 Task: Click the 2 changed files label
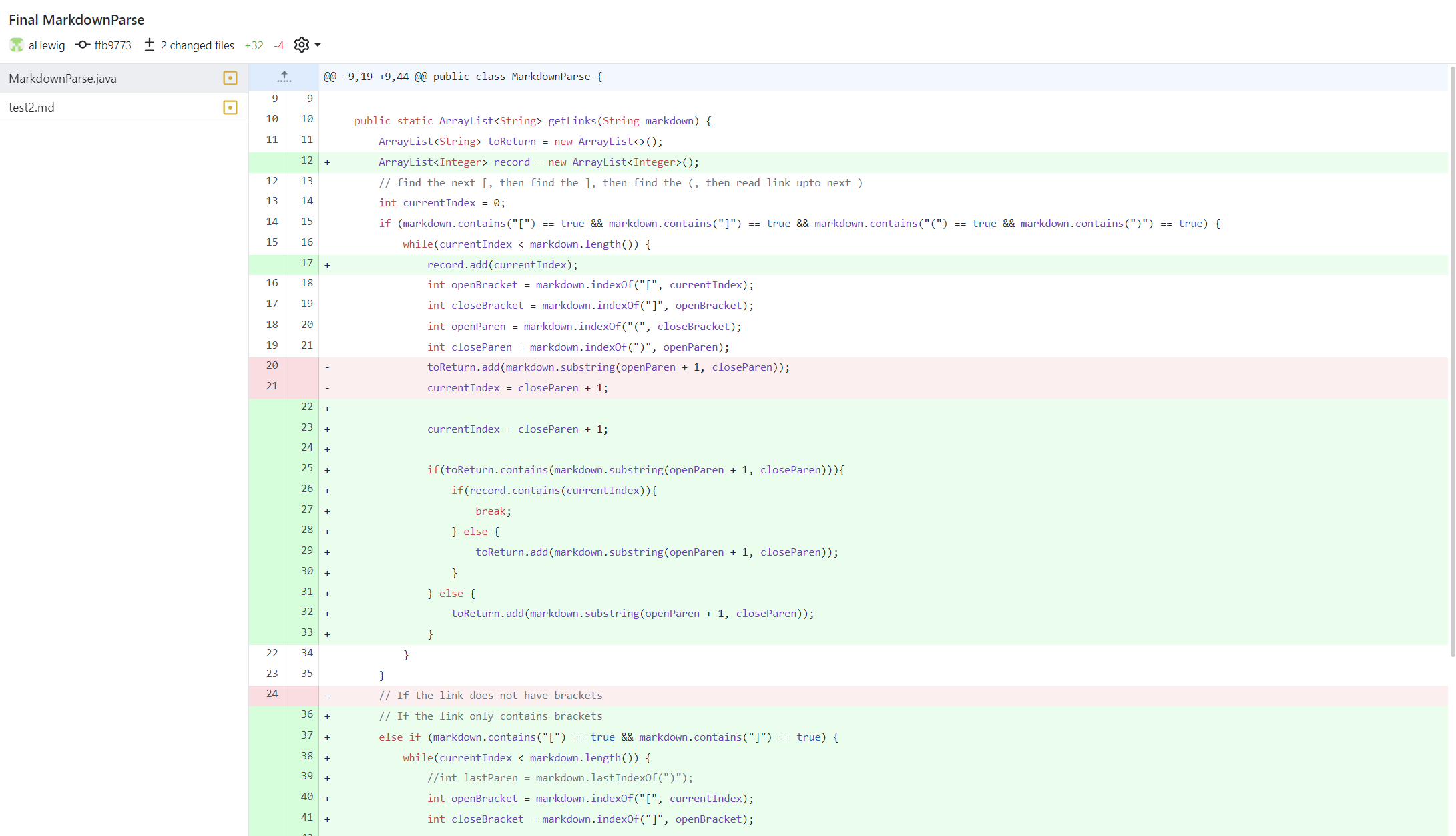click(198, 45)
